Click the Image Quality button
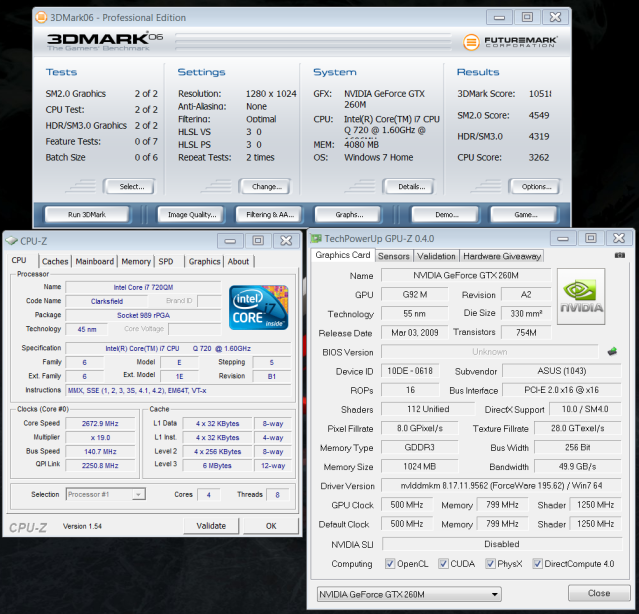 coord(192,215)
